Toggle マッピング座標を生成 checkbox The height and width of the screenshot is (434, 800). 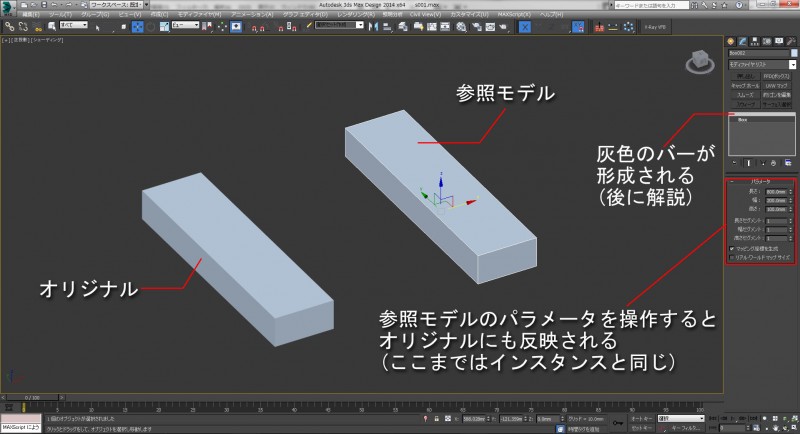(733, 248)
